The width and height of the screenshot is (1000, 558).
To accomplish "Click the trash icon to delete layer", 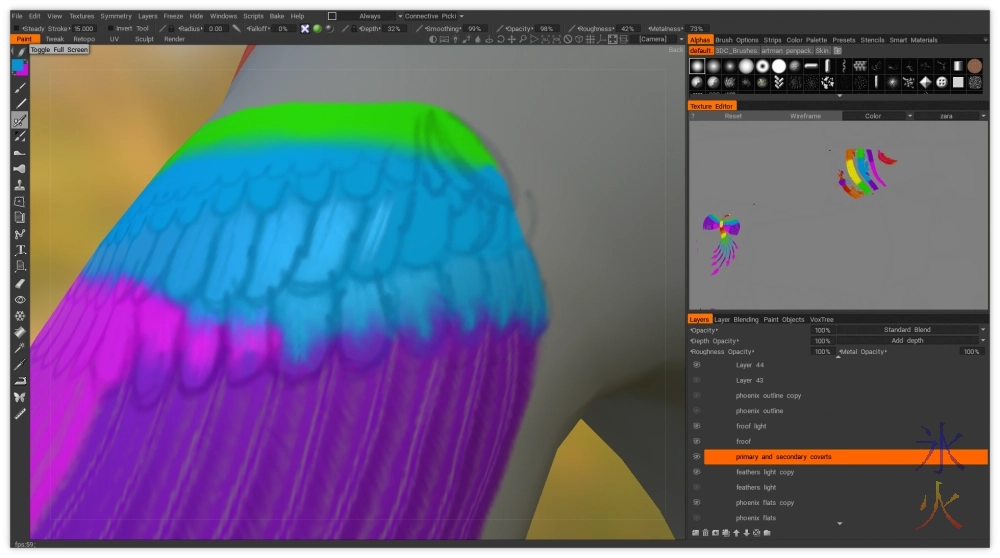I will coord(705,532).
